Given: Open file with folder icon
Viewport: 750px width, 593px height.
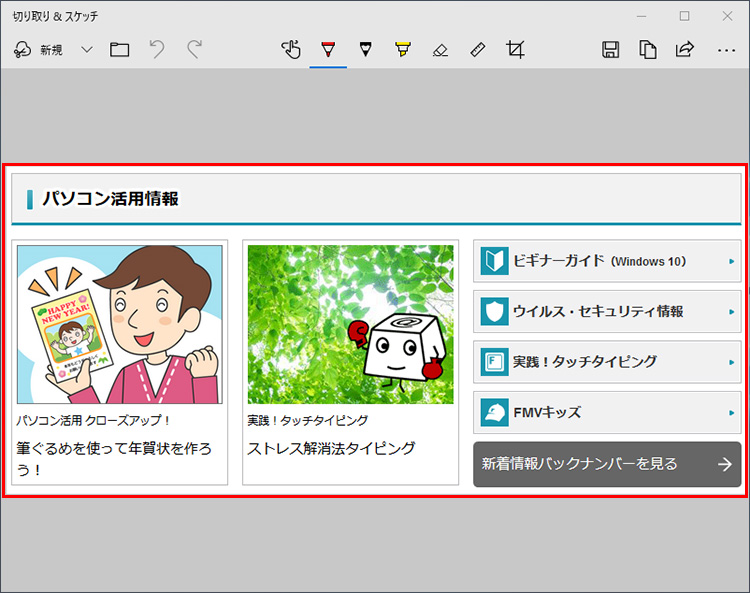Looking at the screenshot, I should coord(120,49).
